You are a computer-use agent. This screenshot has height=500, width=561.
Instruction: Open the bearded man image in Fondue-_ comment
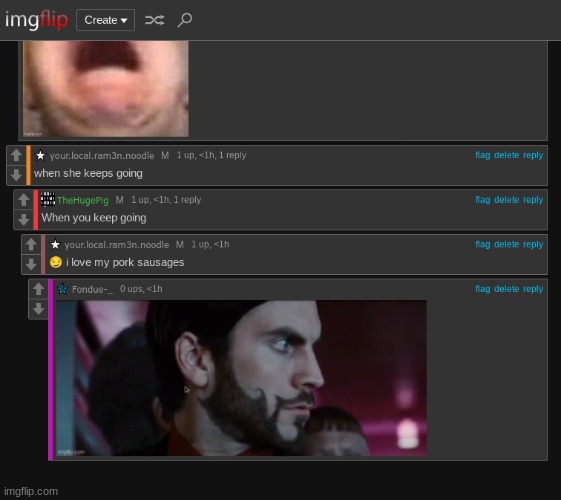tap(241, 378)
